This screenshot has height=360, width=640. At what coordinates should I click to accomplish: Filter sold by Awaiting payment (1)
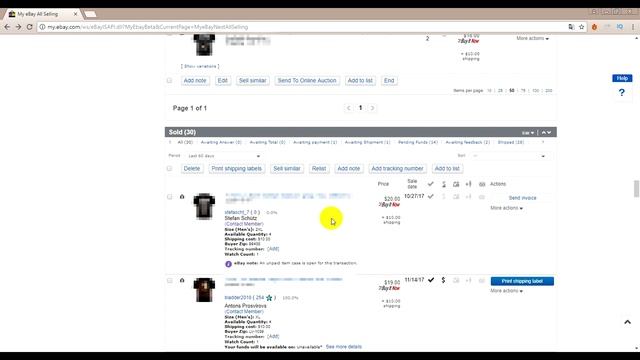coord(315,142)
